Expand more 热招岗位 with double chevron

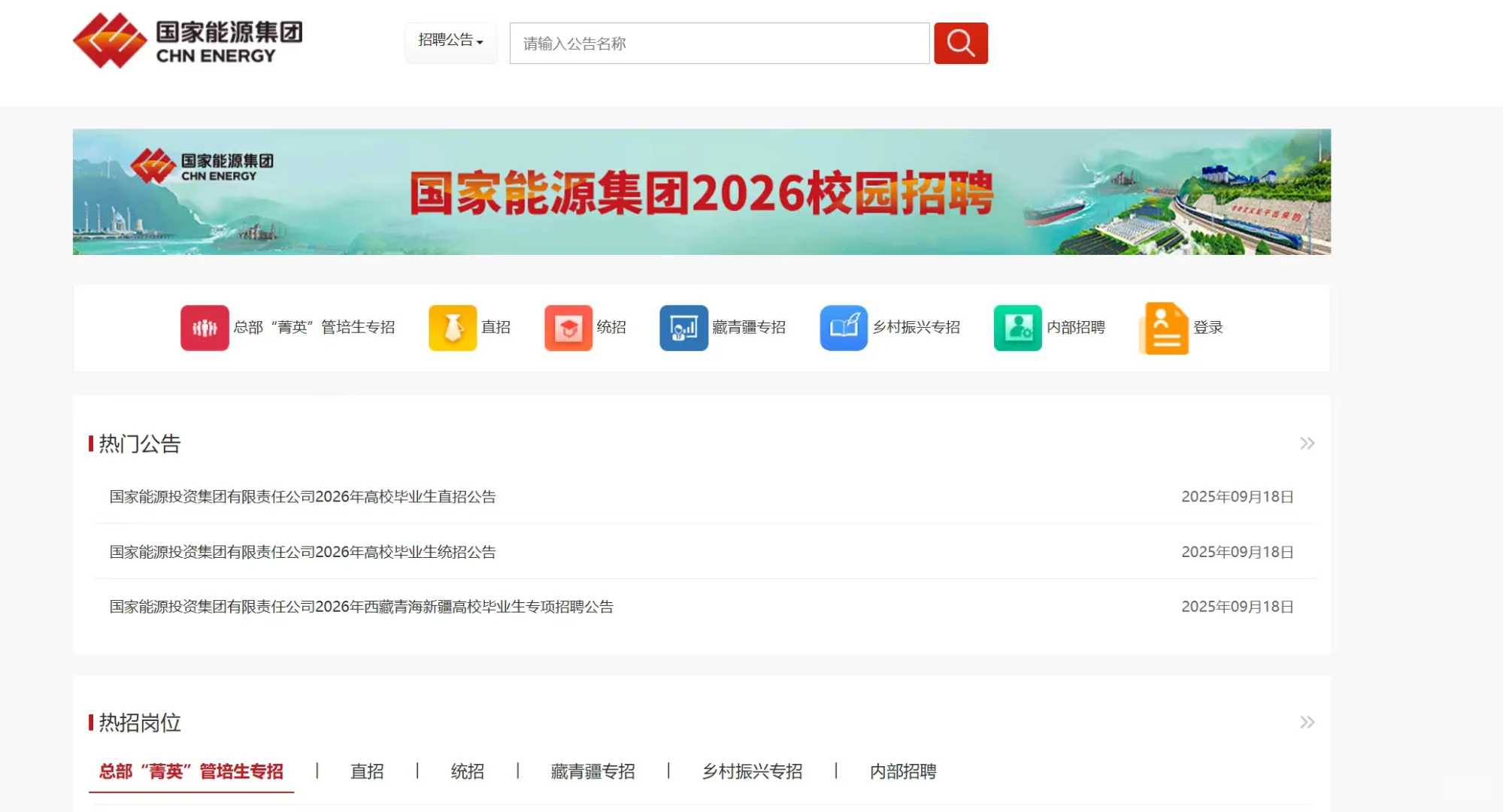coord(1307,723)
